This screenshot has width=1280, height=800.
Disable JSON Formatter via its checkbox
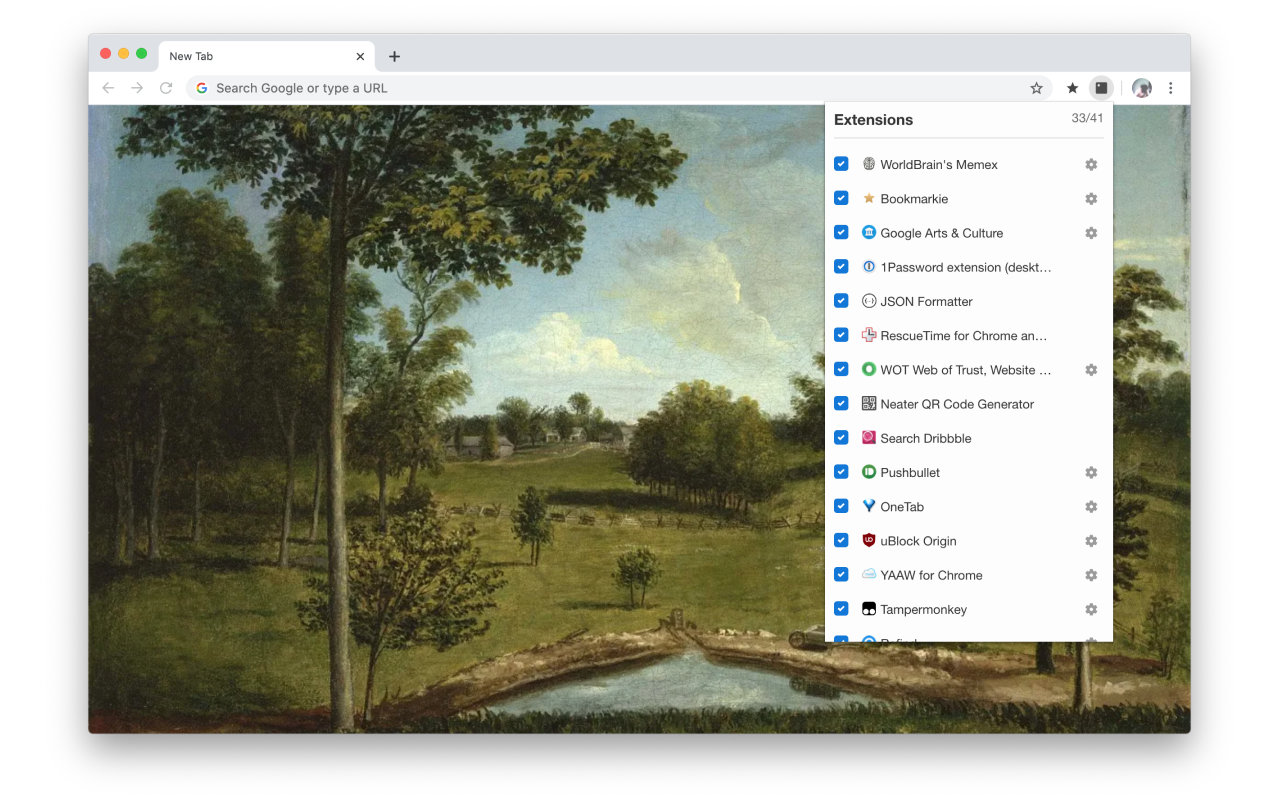pos(841,301)
